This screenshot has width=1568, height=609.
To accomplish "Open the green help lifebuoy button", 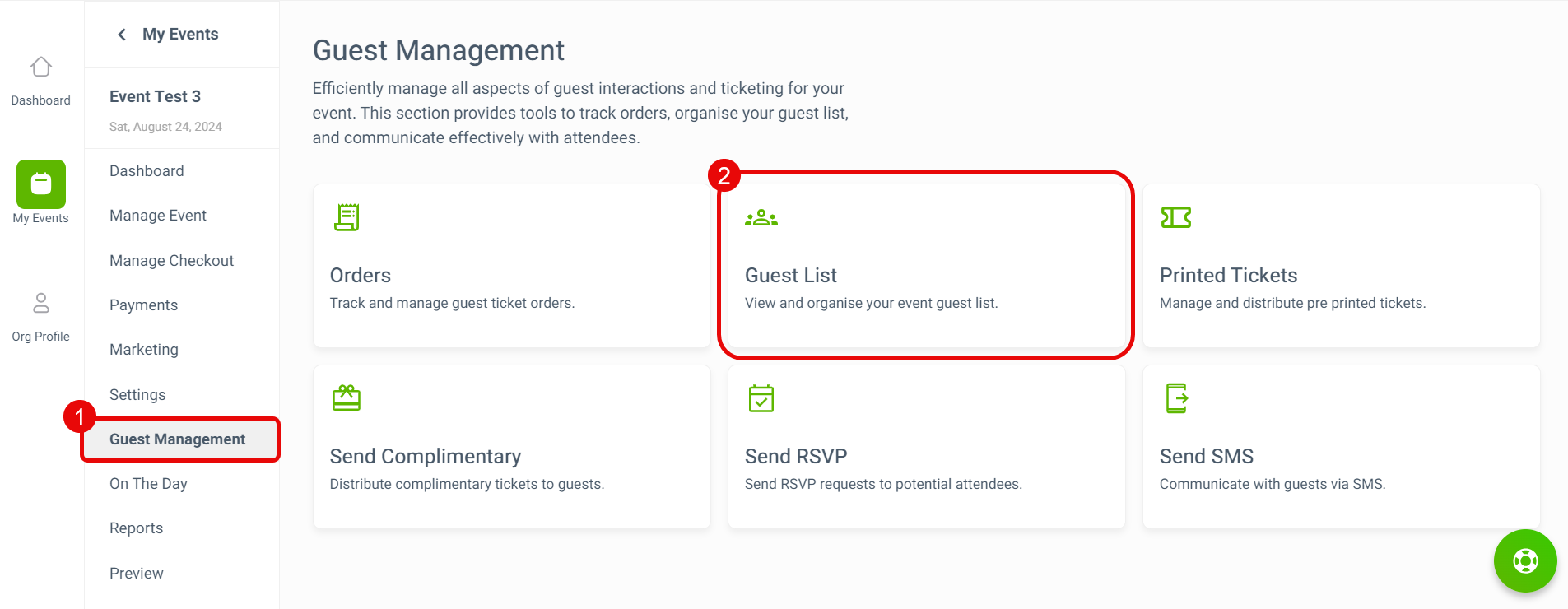I will pyautogui.click(x=1525, y=561).
